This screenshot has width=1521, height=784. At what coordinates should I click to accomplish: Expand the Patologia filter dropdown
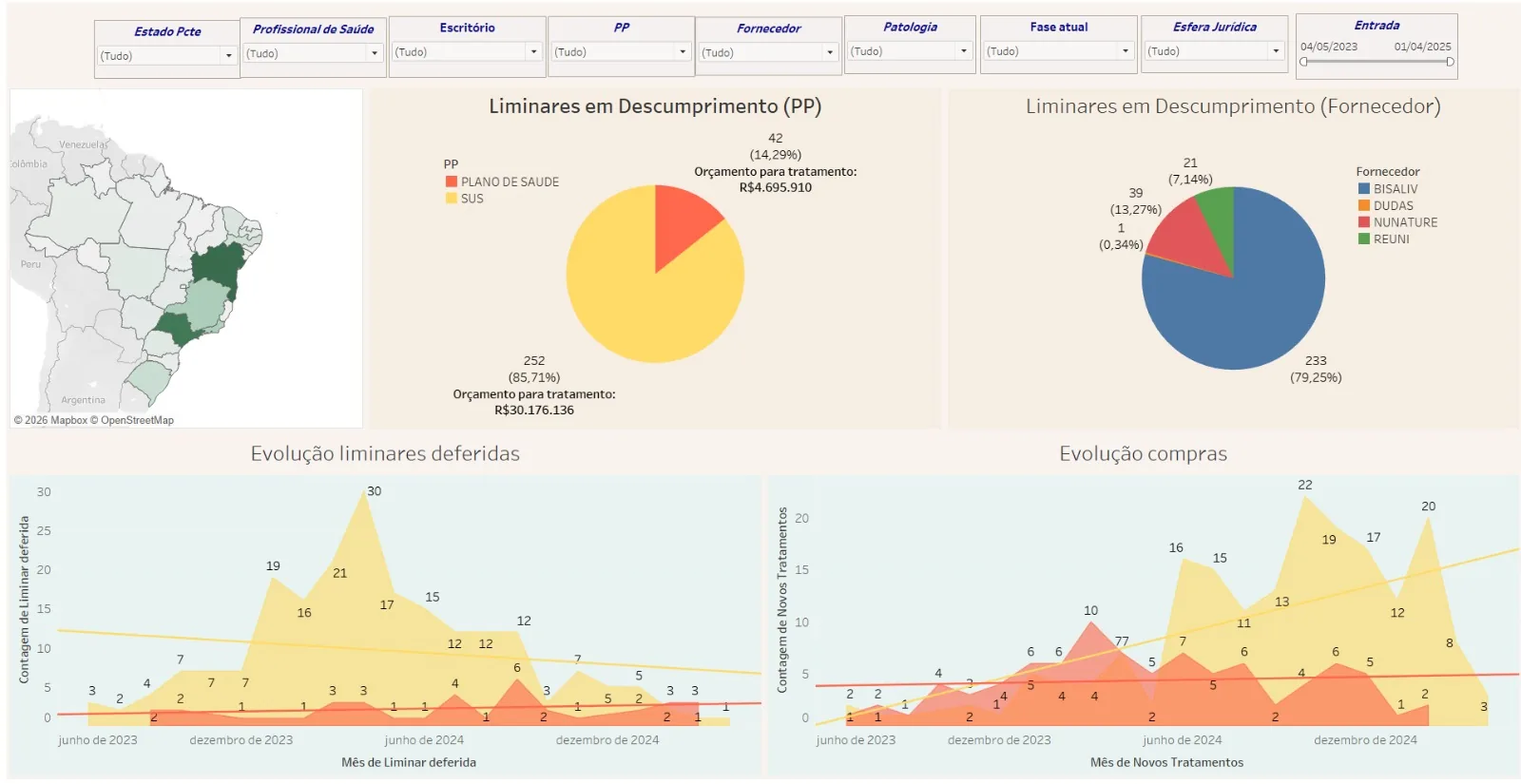(910, 51)
